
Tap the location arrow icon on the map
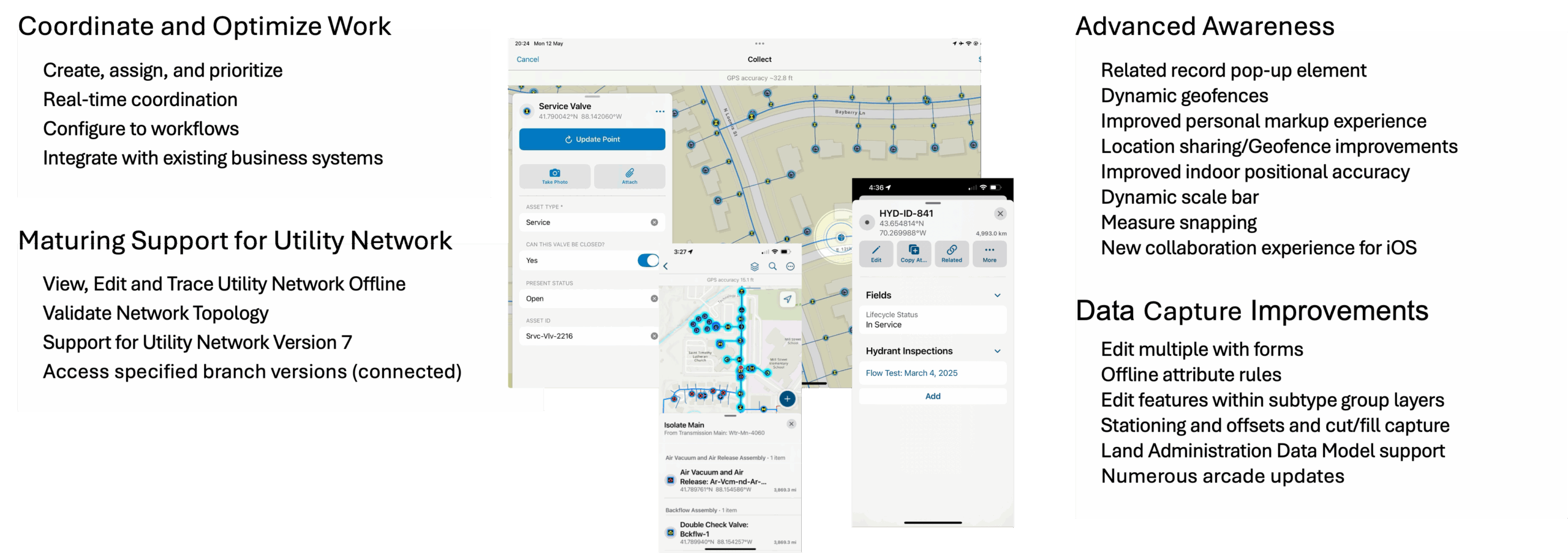pos(788,299)
